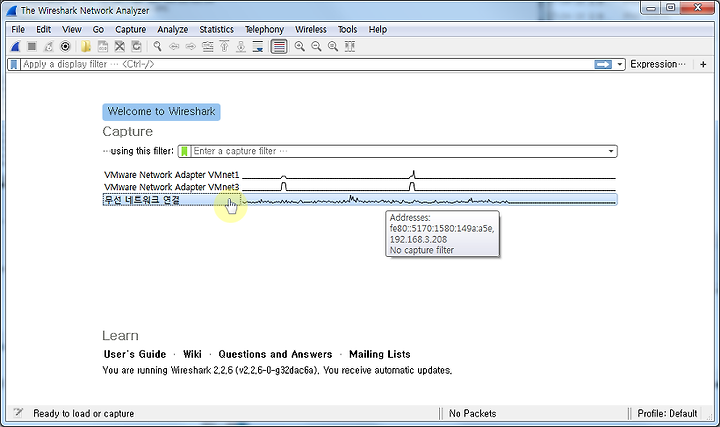Zoom out main window text
Viewport: 720px width, 427px height.
[x=316, y=46]
